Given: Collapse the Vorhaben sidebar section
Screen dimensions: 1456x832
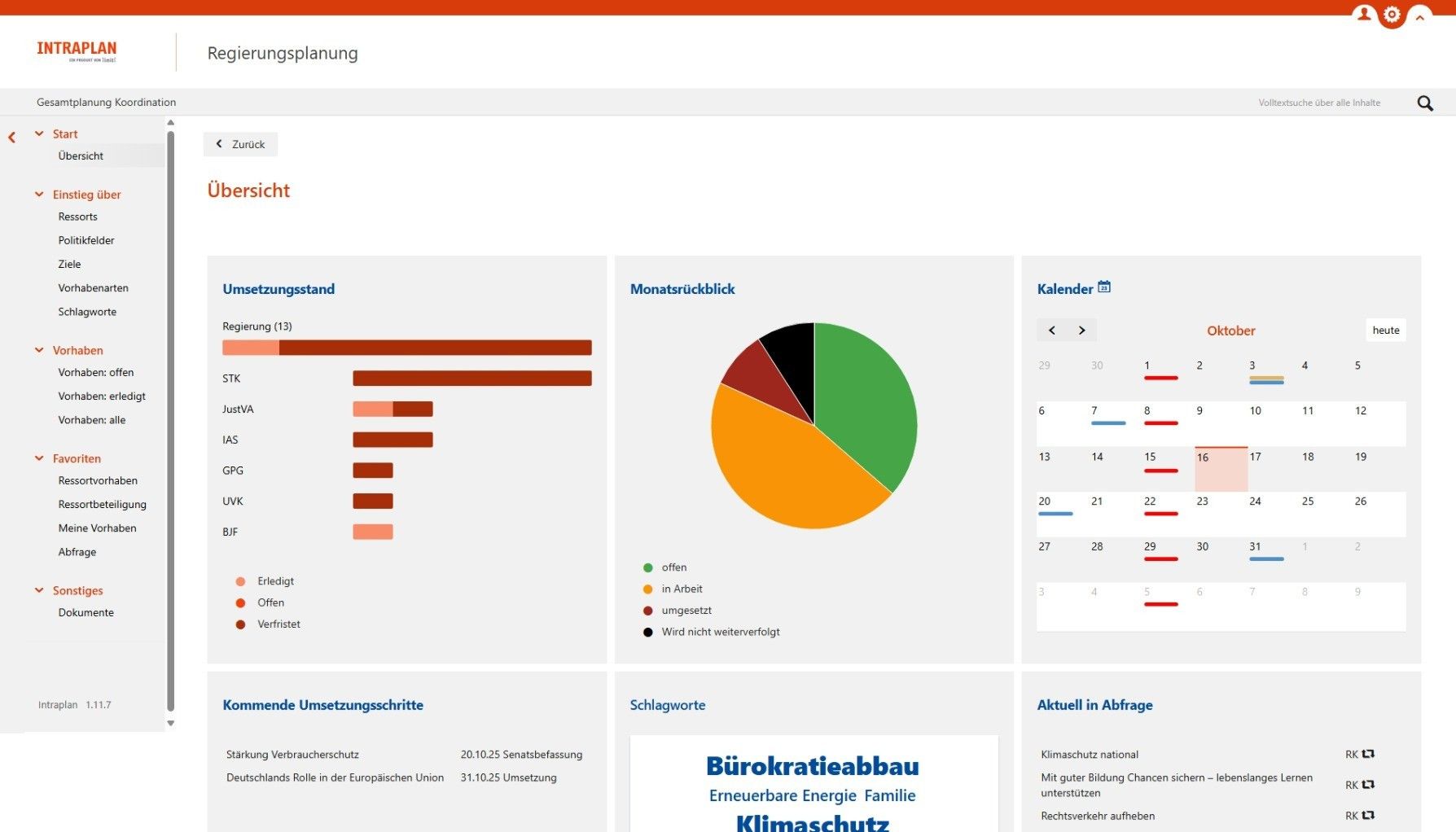Looking at the screenshot, I should pos(39,350).
